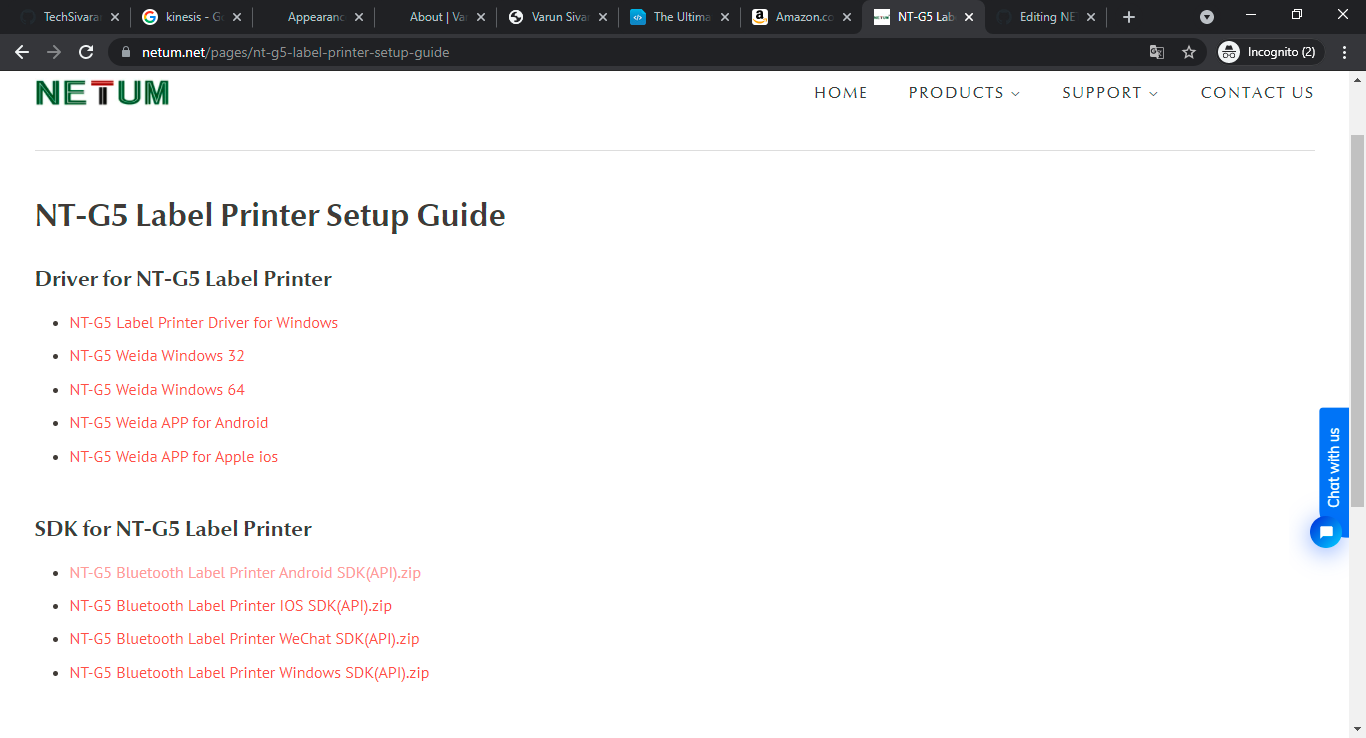Open Chrome's three-dot menu
Viewport: 1366px width, 738px height.
pyautogui.click(x=1344, y=51)
